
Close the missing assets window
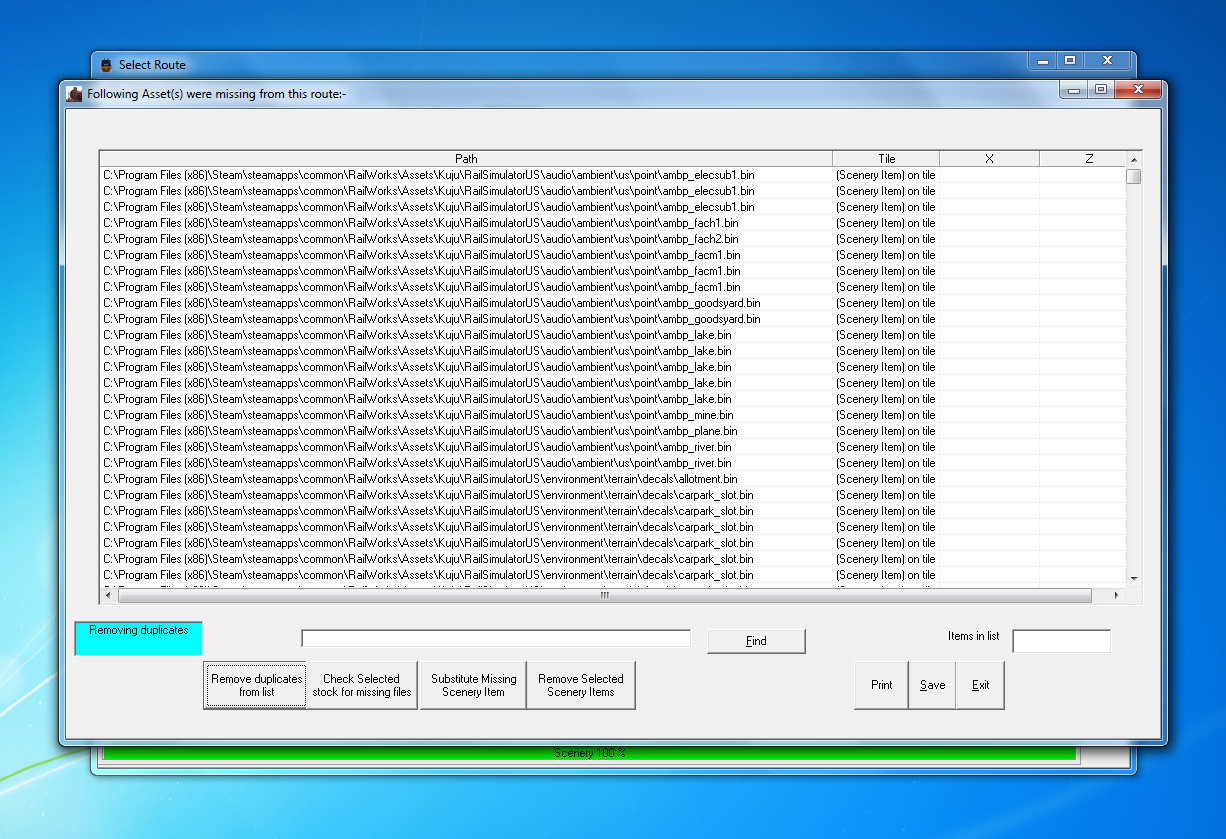[x=1138, y=90]
